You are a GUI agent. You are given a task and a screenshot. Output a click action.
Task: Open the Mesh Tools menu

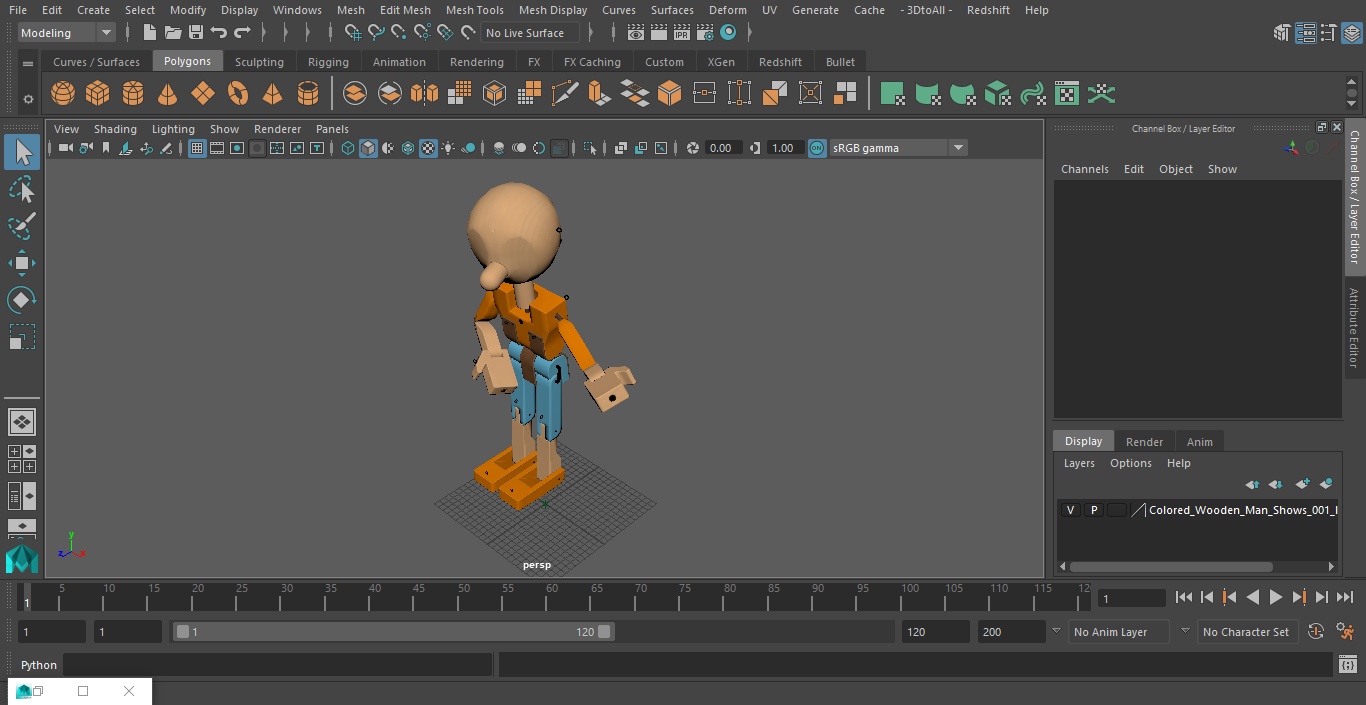474,10
